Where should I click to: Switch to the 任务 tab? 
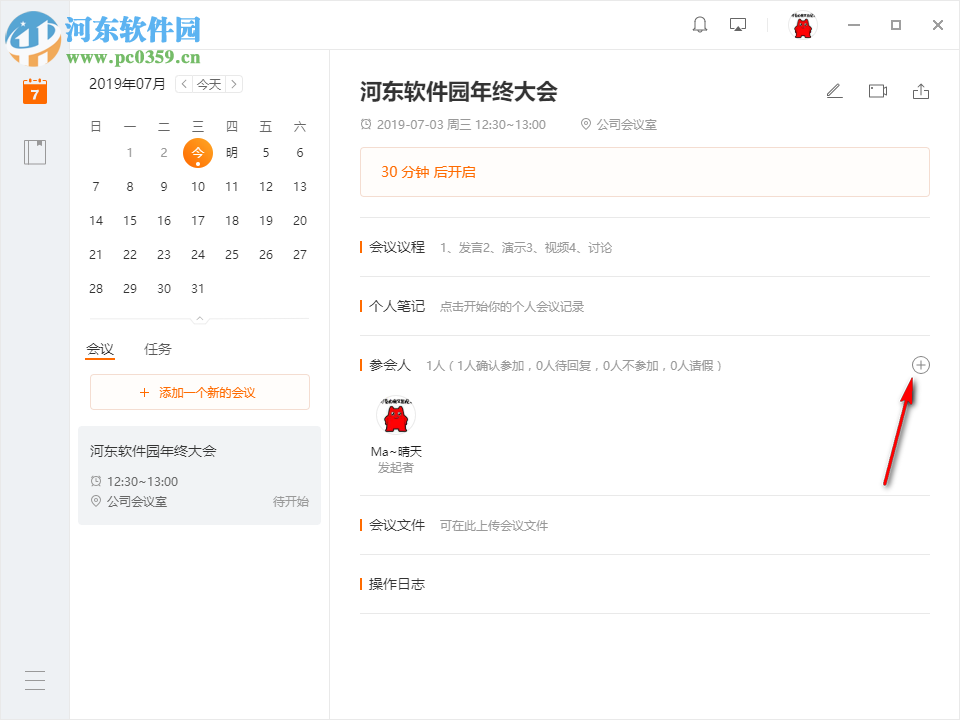coord(157,349)
